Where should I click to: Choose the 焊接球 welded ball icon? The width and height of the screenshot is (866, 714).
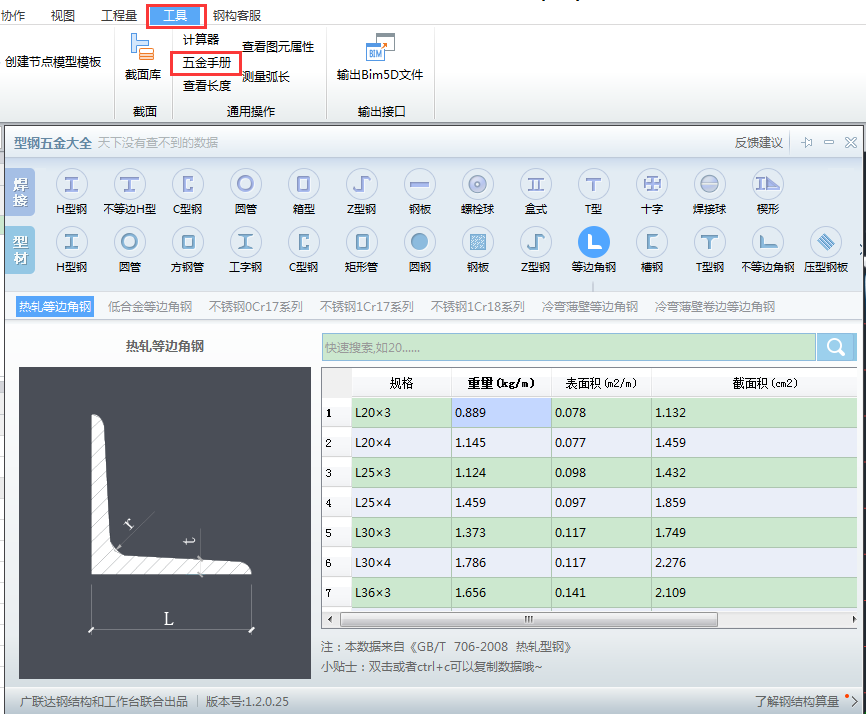click(709, 184)
